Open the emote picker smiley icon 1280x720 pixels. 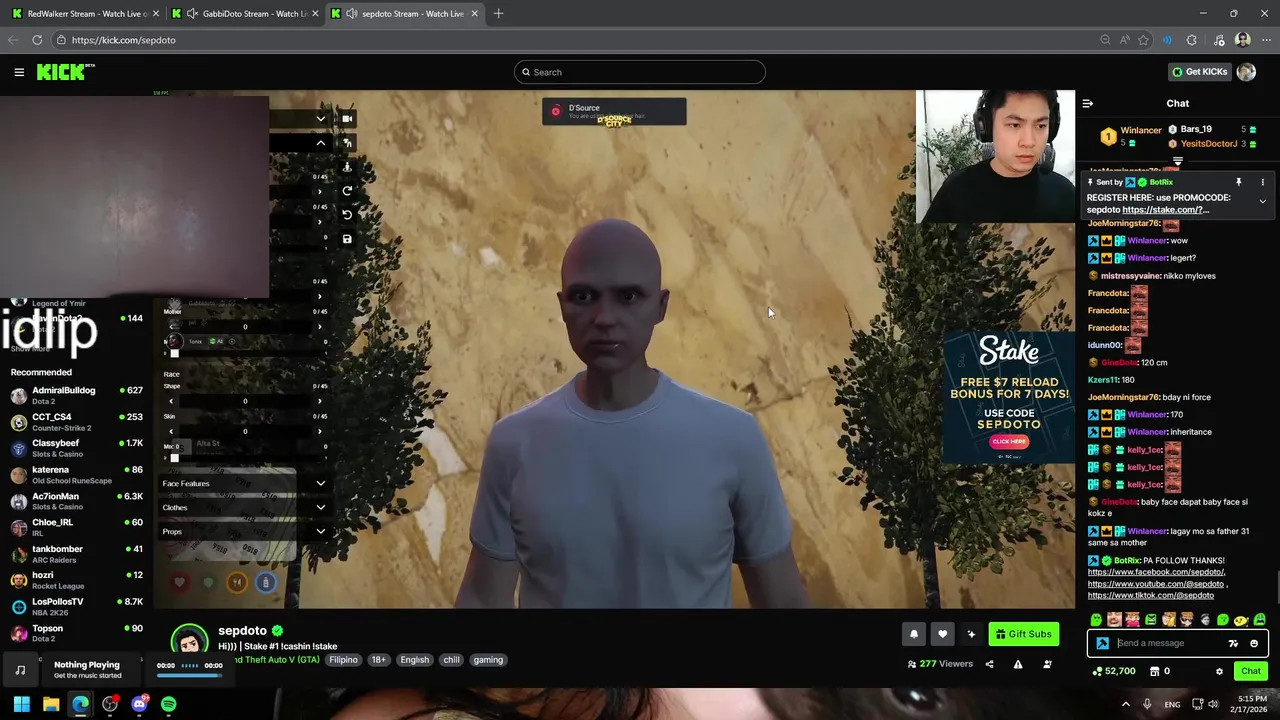click(x=1254, y=644)
